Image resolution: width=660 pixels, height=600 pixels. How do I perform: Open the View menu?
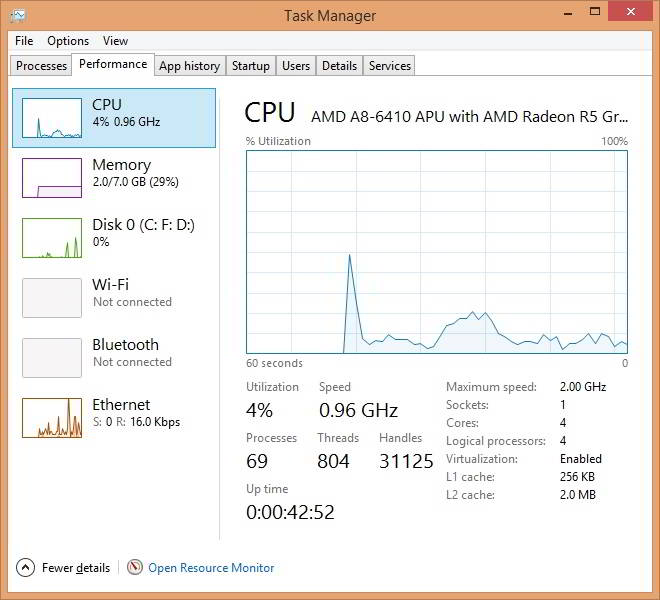pos(115,41)
